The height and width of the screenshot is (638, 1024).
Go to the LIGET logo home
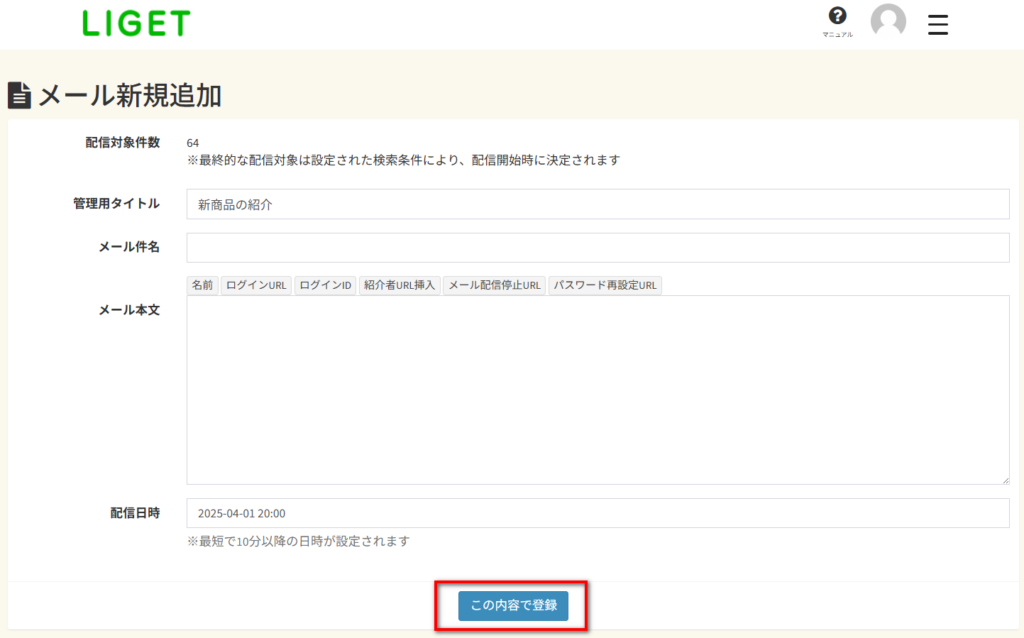pos(136,24)
